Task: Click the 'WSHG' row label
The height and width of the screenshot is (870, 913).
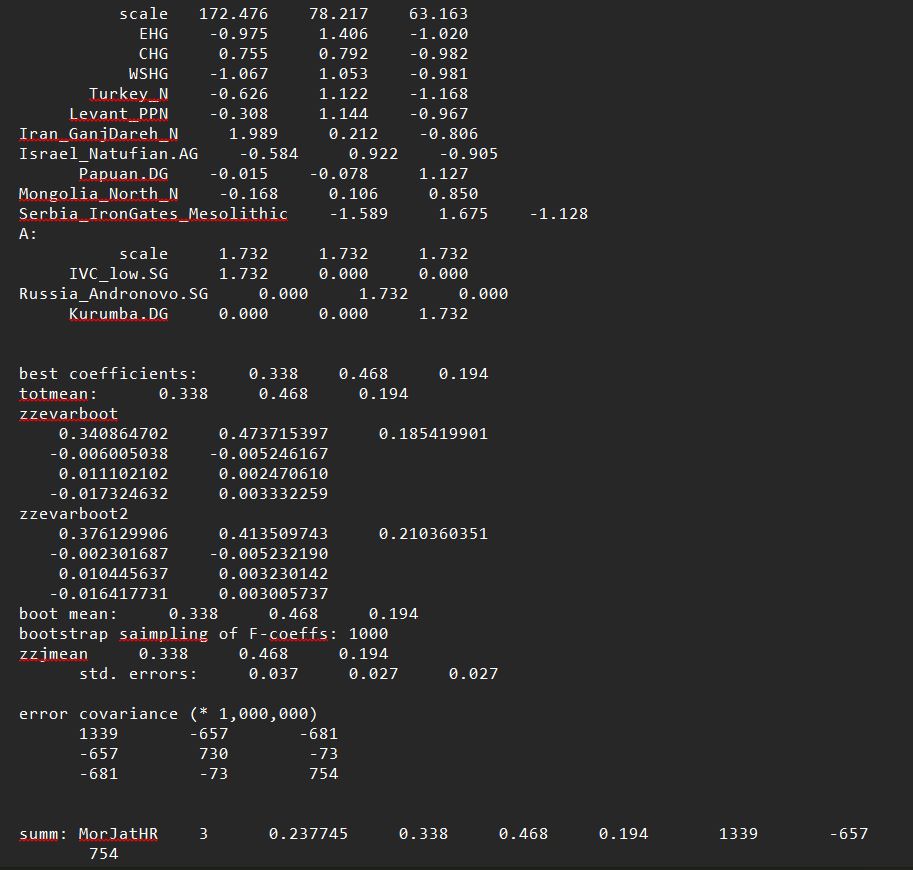Action: (x=148, y=74)
